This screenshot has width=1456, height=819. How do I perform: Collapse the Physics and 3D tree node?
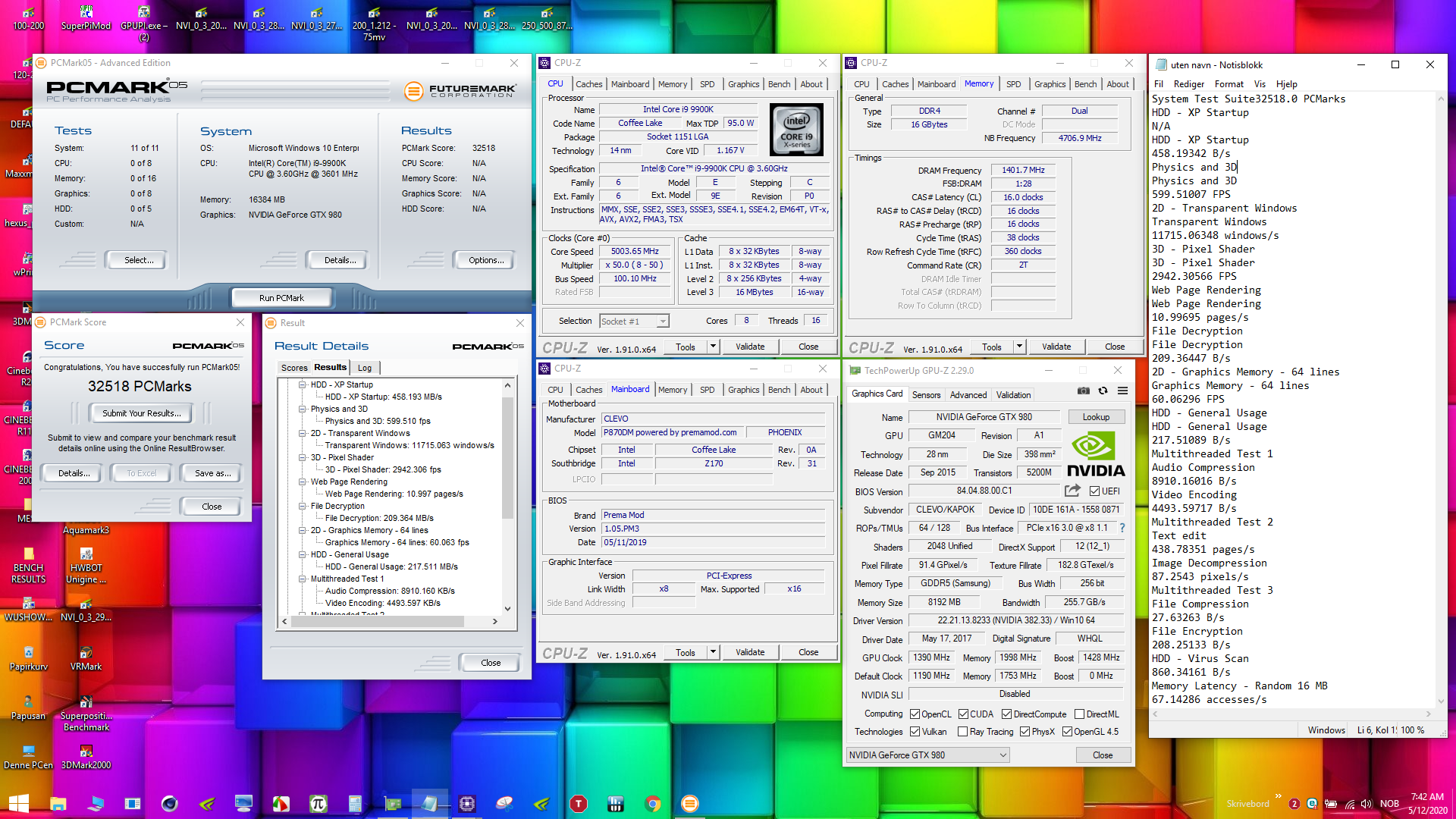point(302,409)
